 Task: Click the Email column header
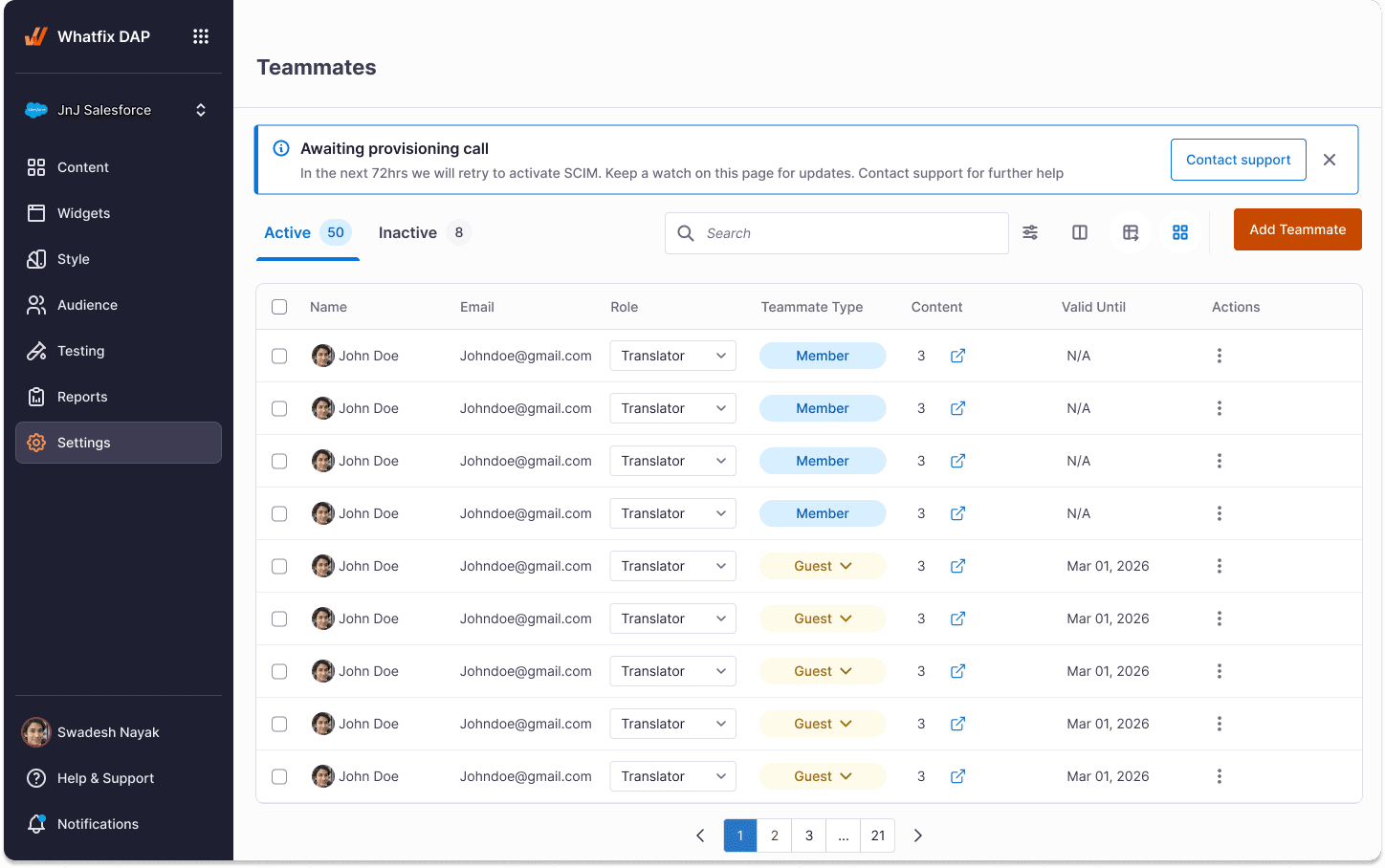(477, 307)
